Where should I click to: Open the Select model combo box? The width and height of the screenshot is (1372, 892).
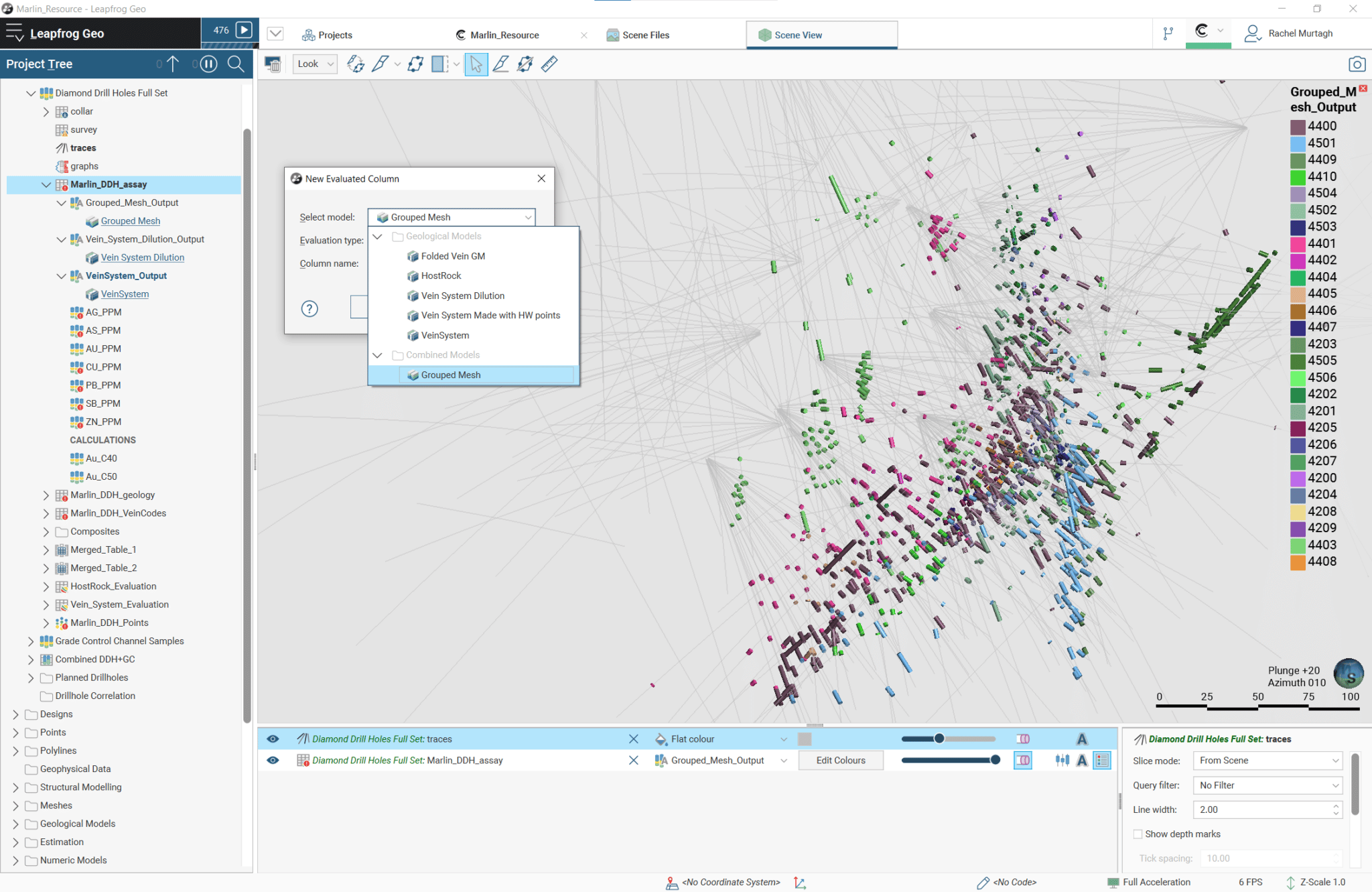coord(452,217)
